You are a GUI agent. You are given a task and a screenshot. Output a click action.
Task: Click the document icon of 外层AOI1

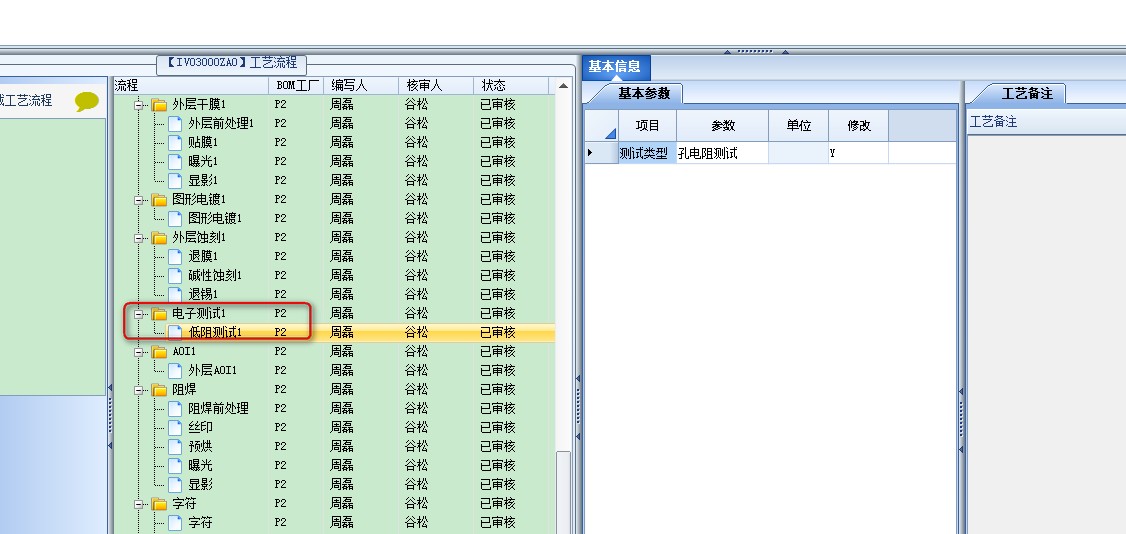tap(175, 370)
